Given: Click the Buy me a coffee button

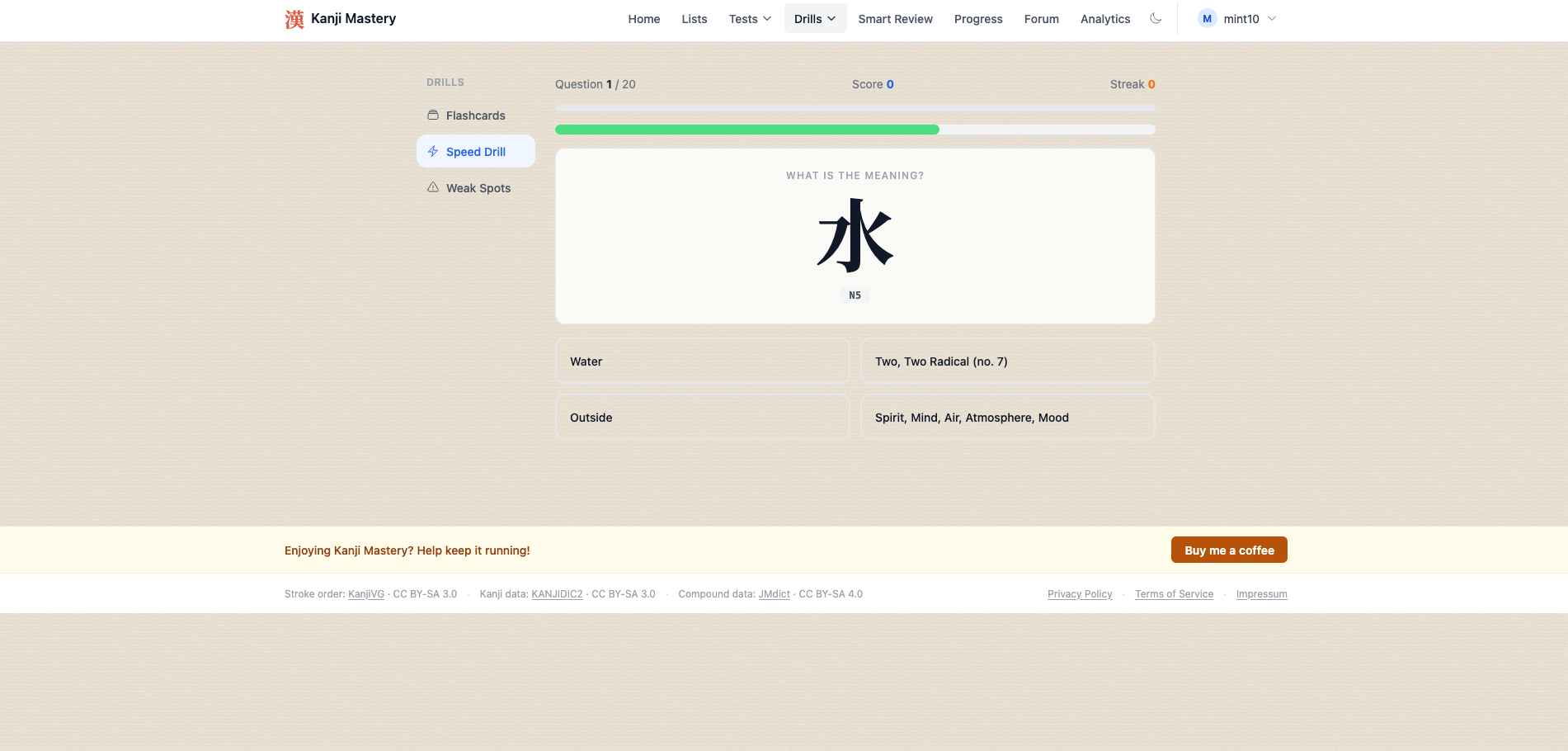Looking at the screenshot, I should [x=1228, y=550].
